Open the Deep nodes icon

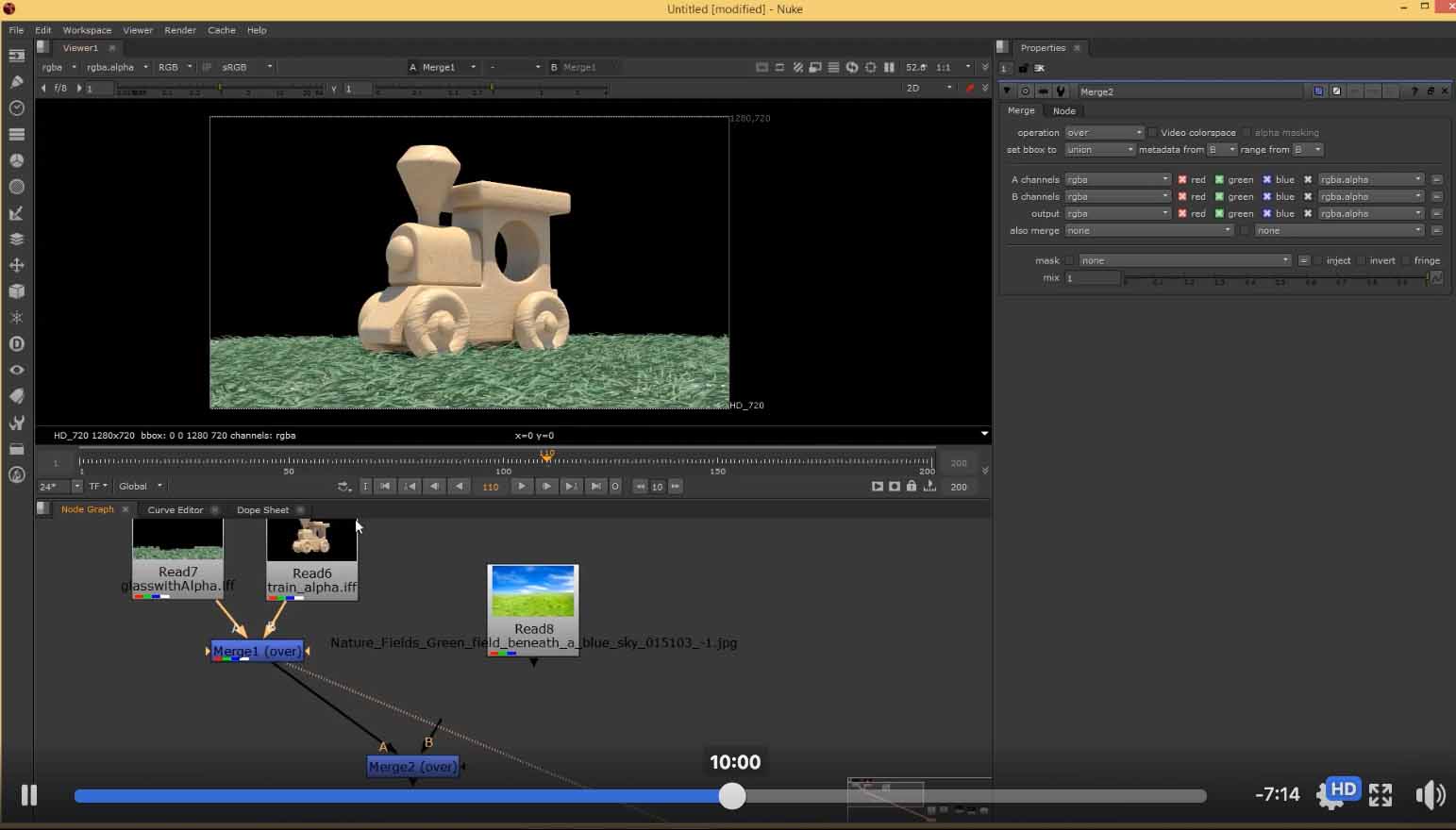pyautogui.click(x=16, y=343)
